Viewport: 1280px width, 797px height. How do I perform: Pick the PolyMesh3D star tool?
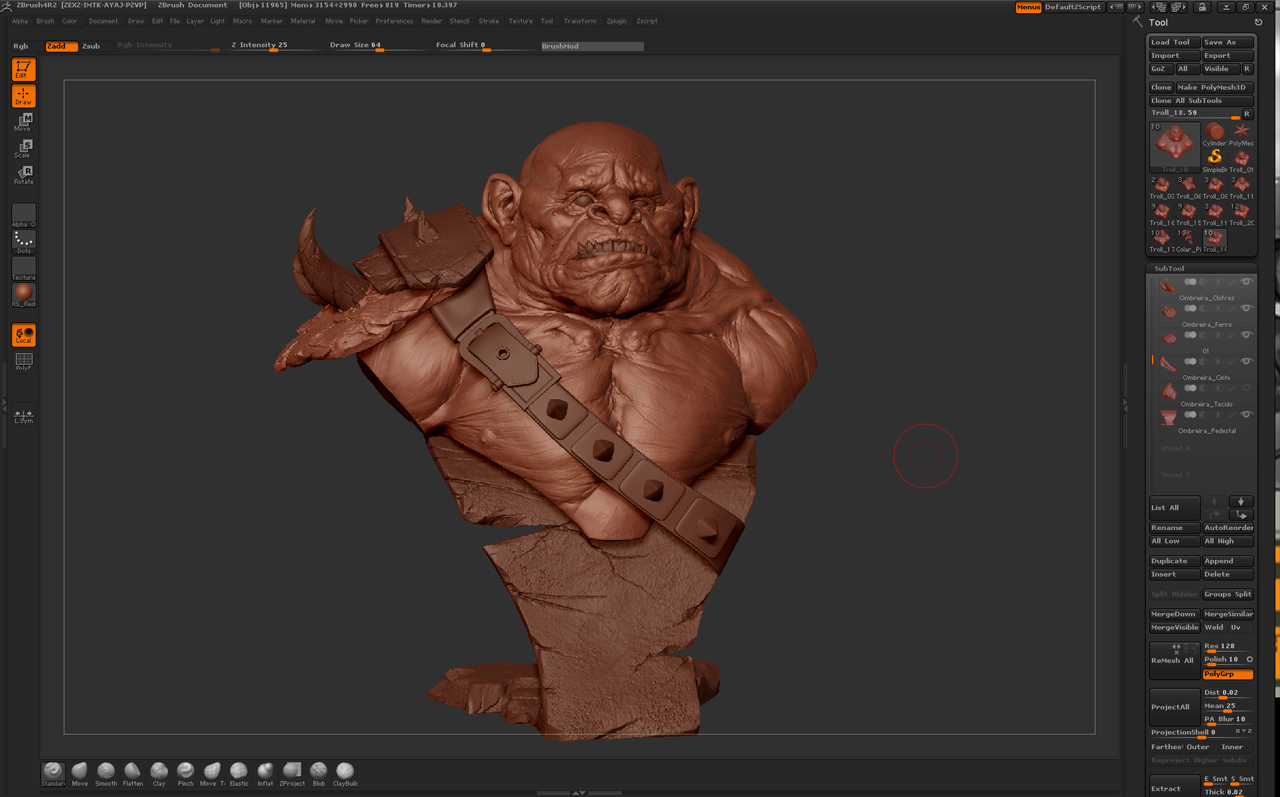1241,135
